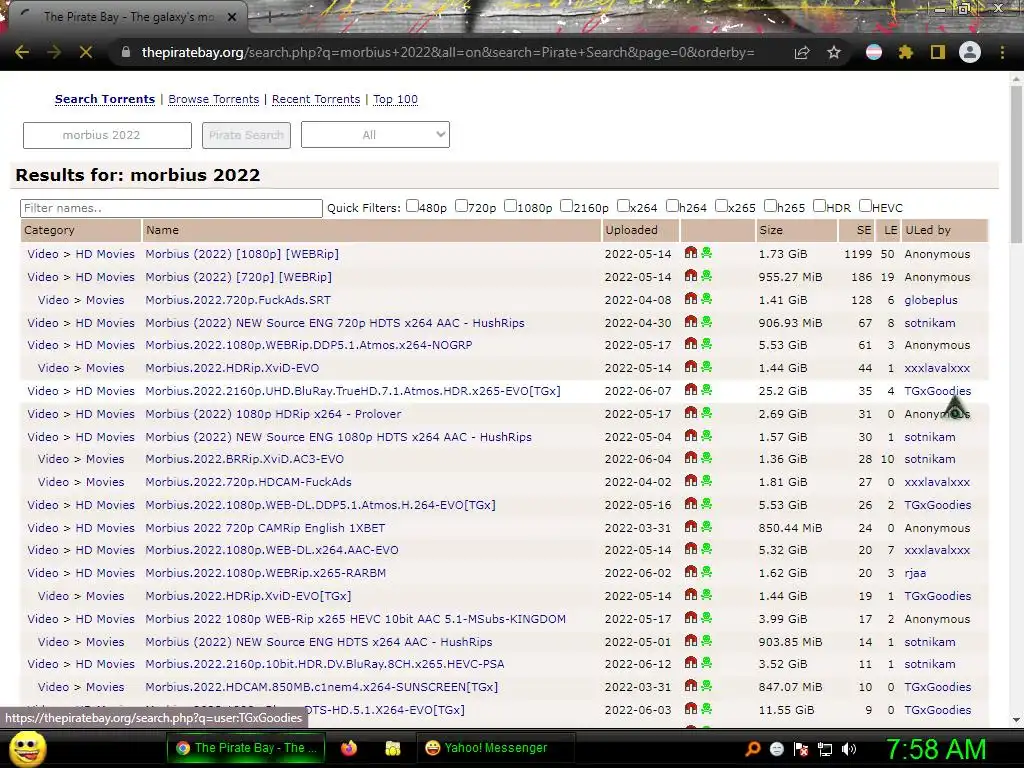This screenshot has width=1024, height=768.
Task: Toggle the x264 quick filter
Action: click(623, 206)
